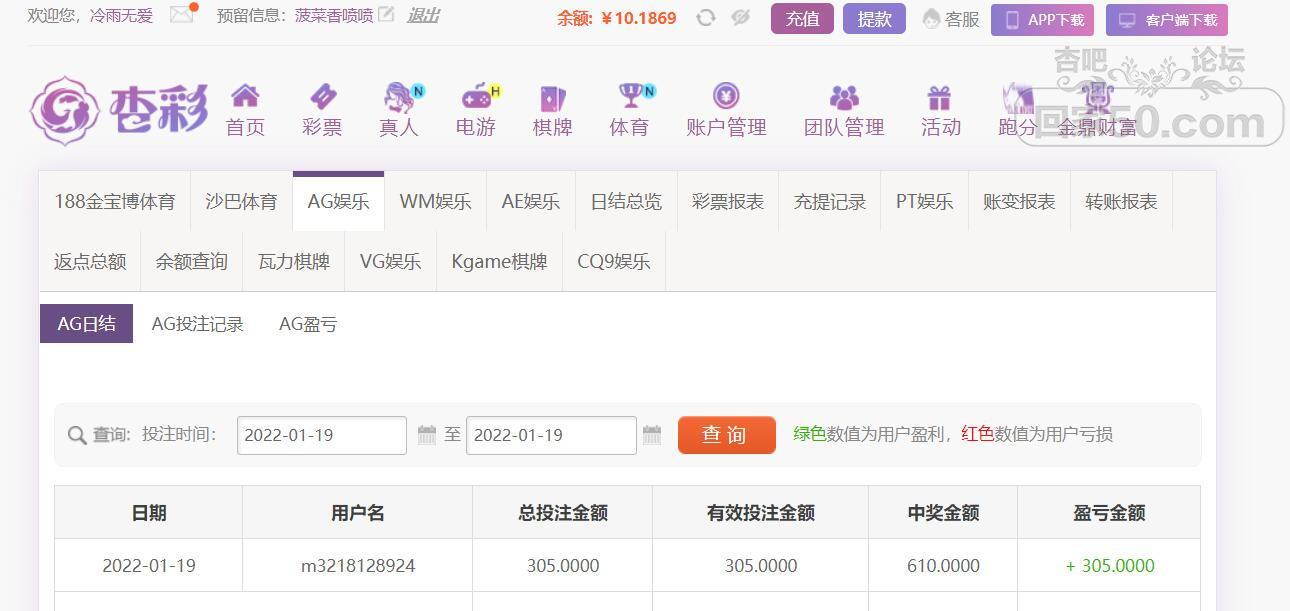The height and width of the screenshot is (611, 1290).
Task: Click the 总投注金额 column header
Action: tap(563, 512)
